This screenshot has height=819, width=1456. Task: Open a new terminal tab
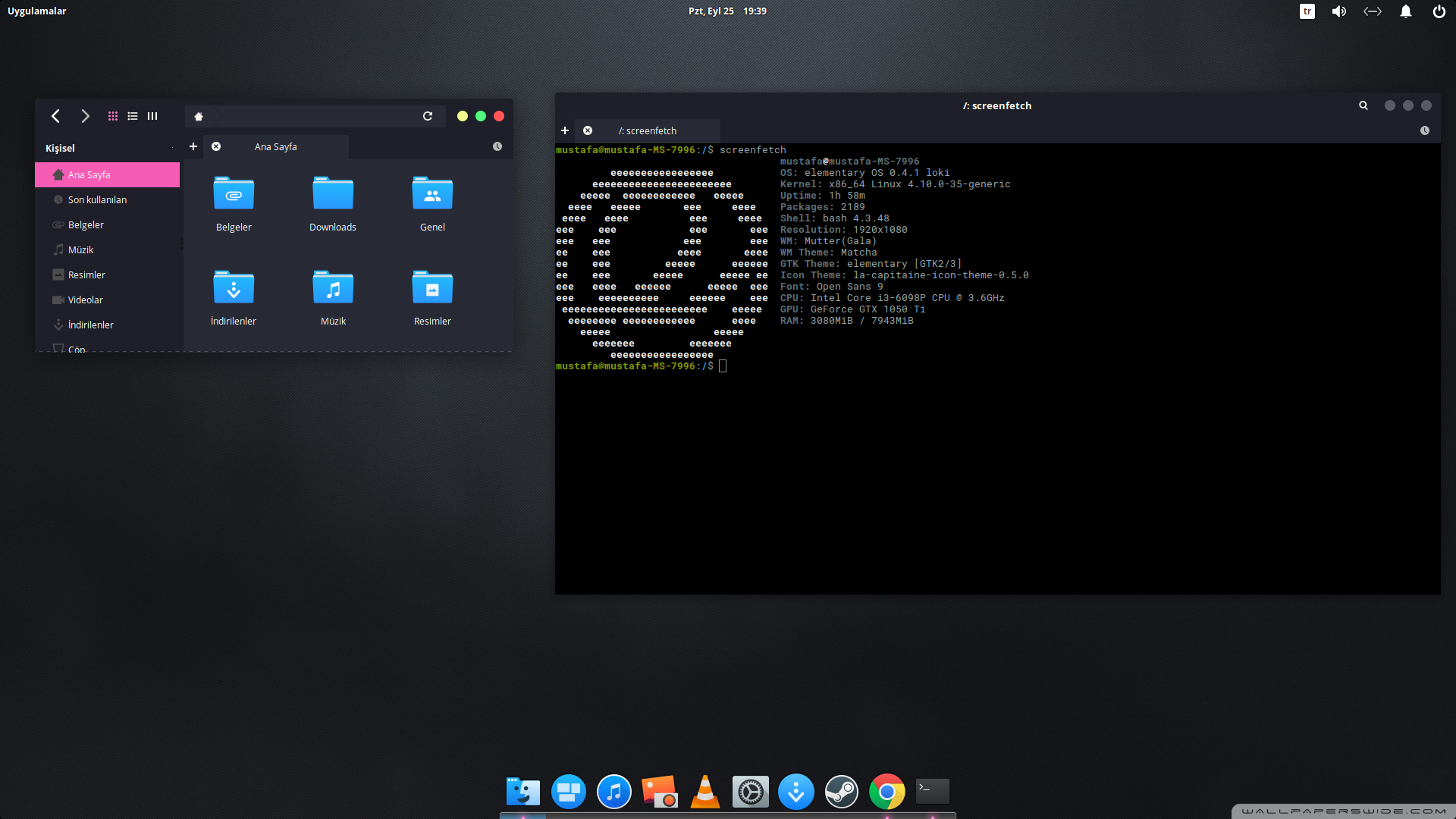click(x=565, y=130)
